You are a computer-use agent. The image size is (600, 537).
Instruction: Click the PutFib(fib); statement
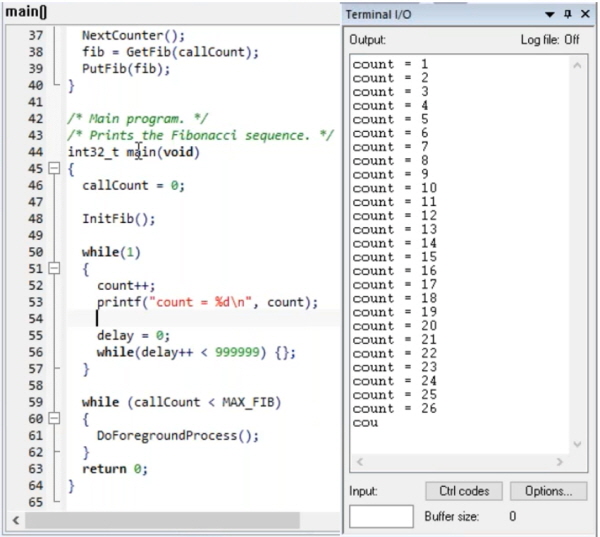pyautogui.click(x=126, y=69)
